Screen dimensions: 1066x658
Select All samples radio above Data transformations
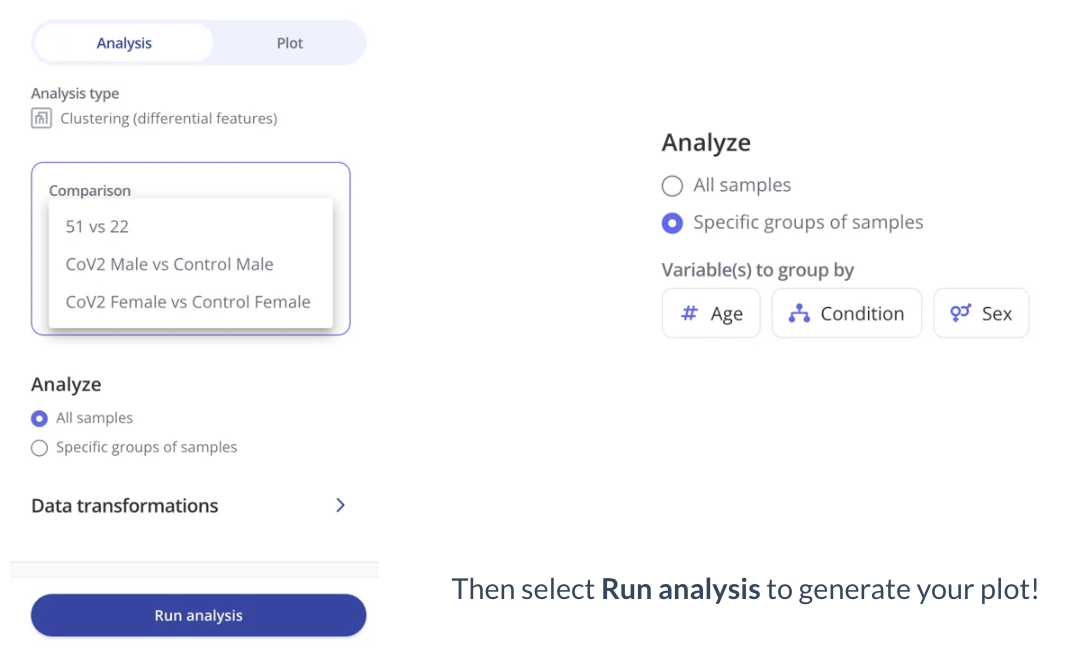click(40, 418)
